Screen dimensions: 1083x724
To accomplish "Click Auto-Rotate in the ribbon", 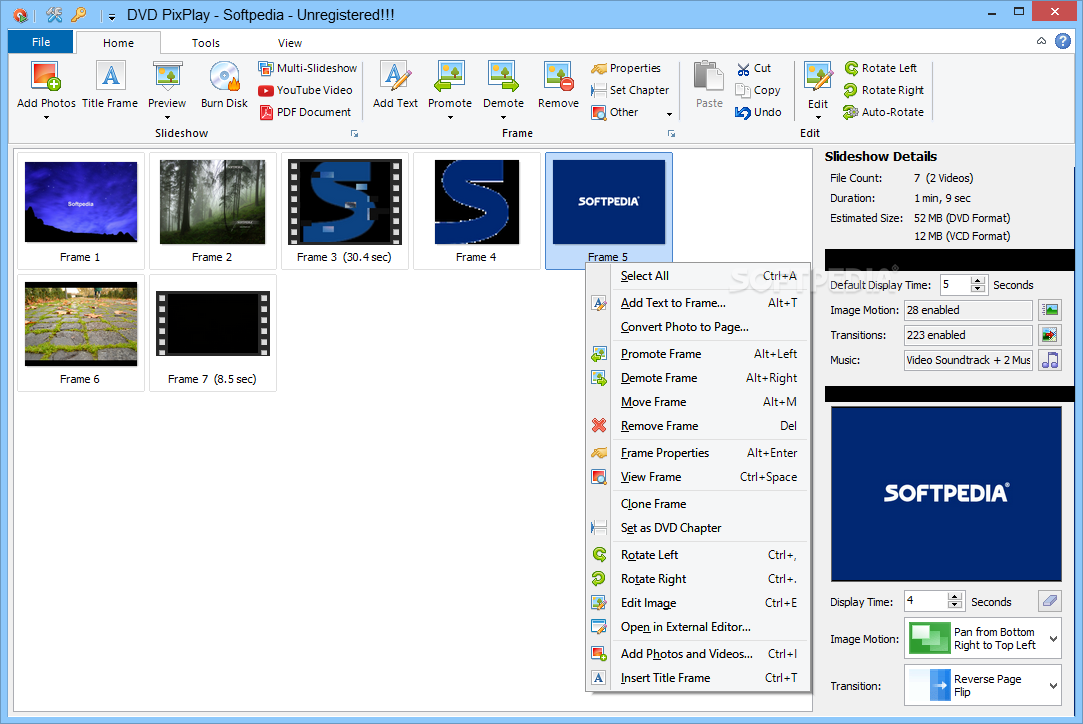I will 883,112.
